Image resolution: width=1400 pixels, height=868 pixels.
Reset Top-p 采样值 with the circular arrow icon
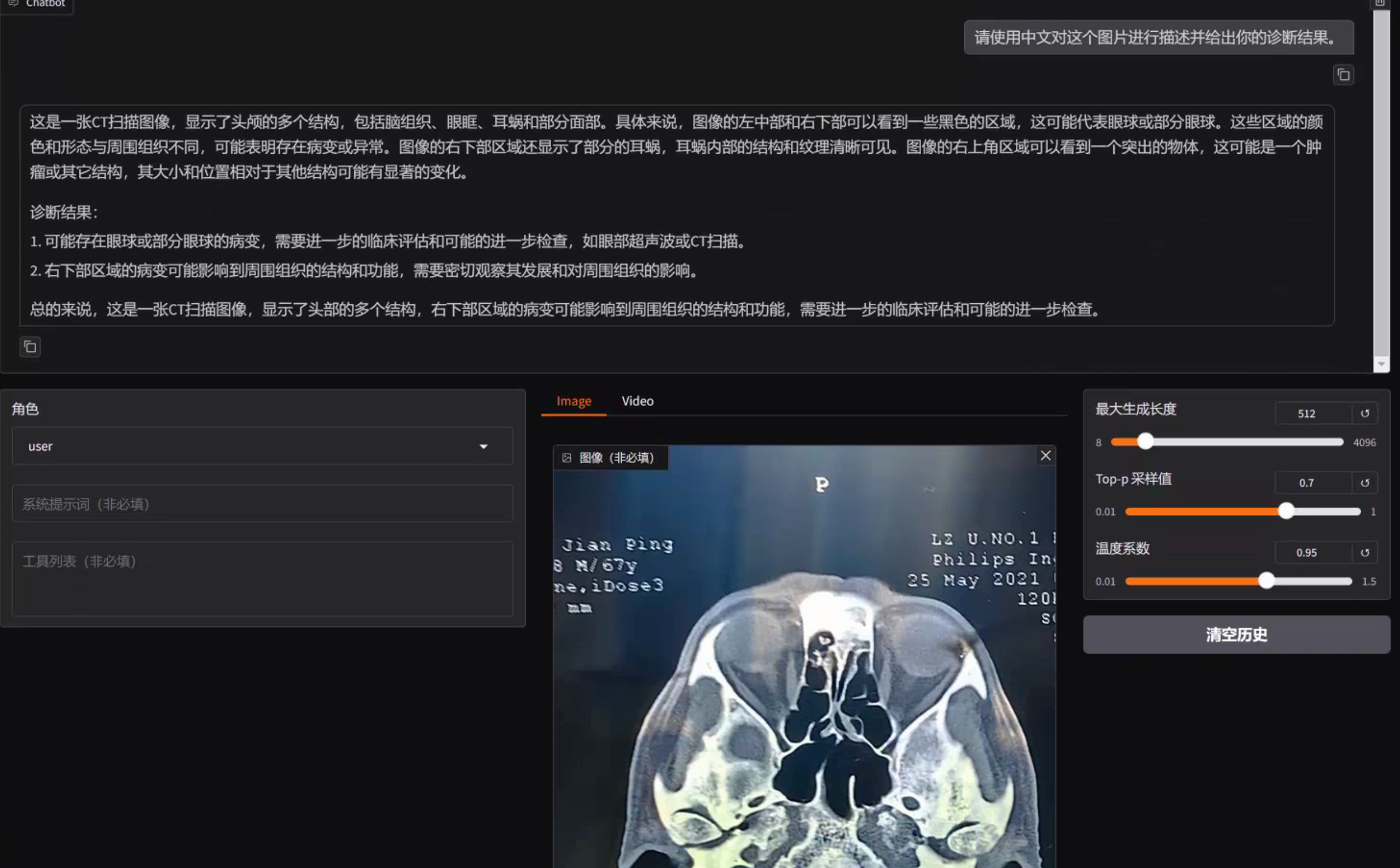1366,482
